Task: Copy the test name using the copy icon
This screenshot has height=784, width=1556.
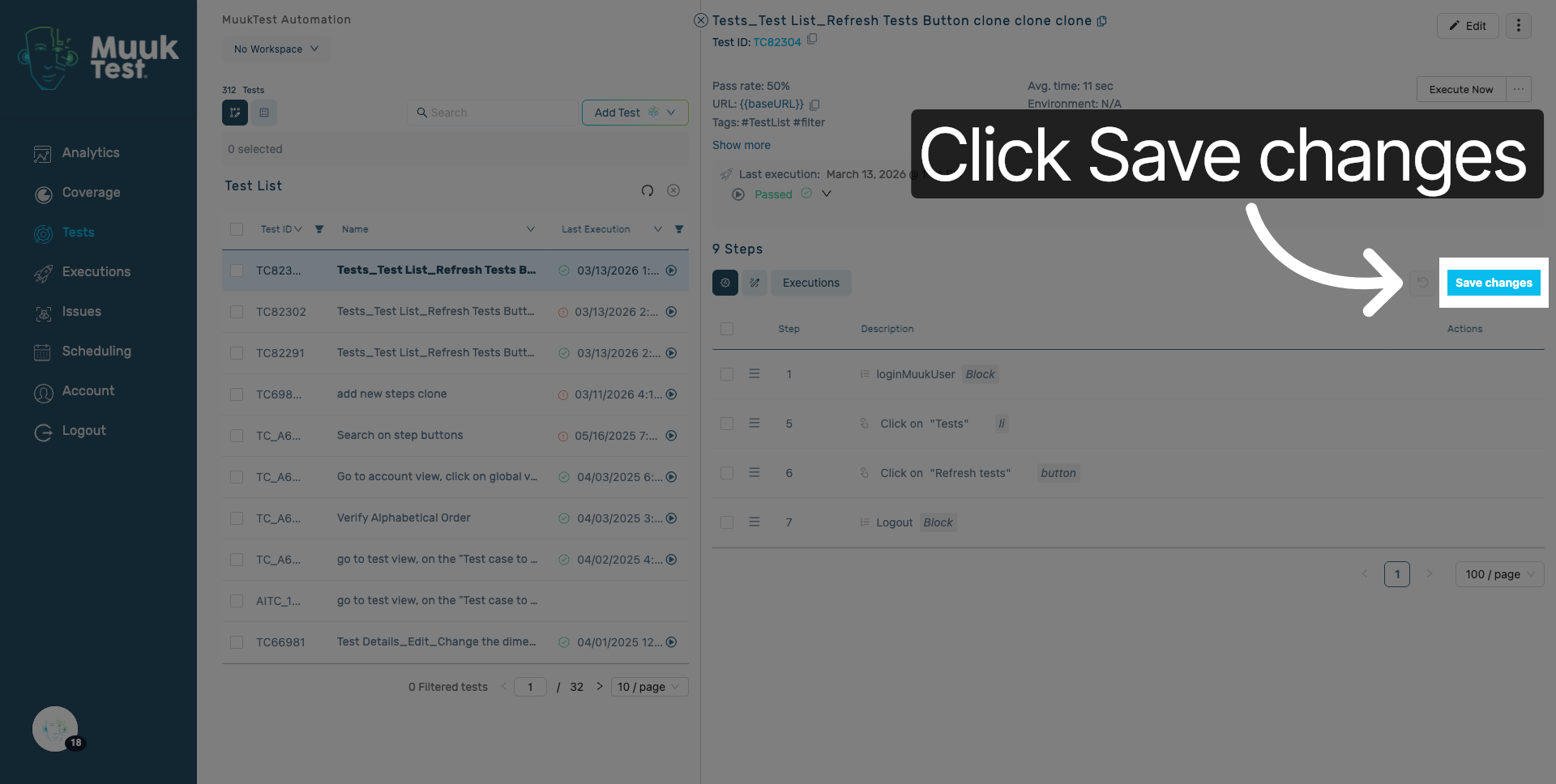Action: (x=1102, y=21)
